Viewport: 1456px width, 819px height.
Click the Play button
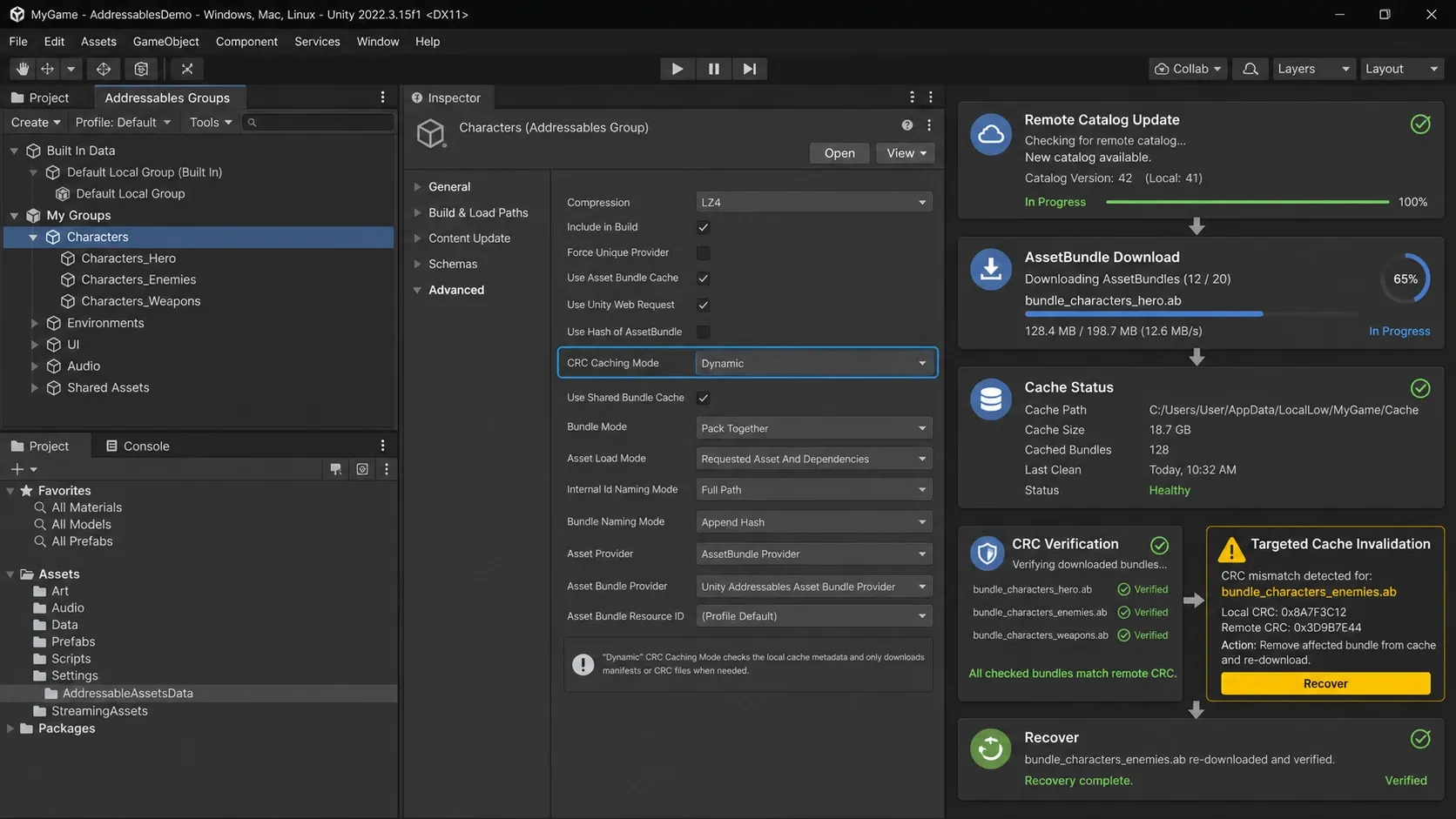click(677, 69)
